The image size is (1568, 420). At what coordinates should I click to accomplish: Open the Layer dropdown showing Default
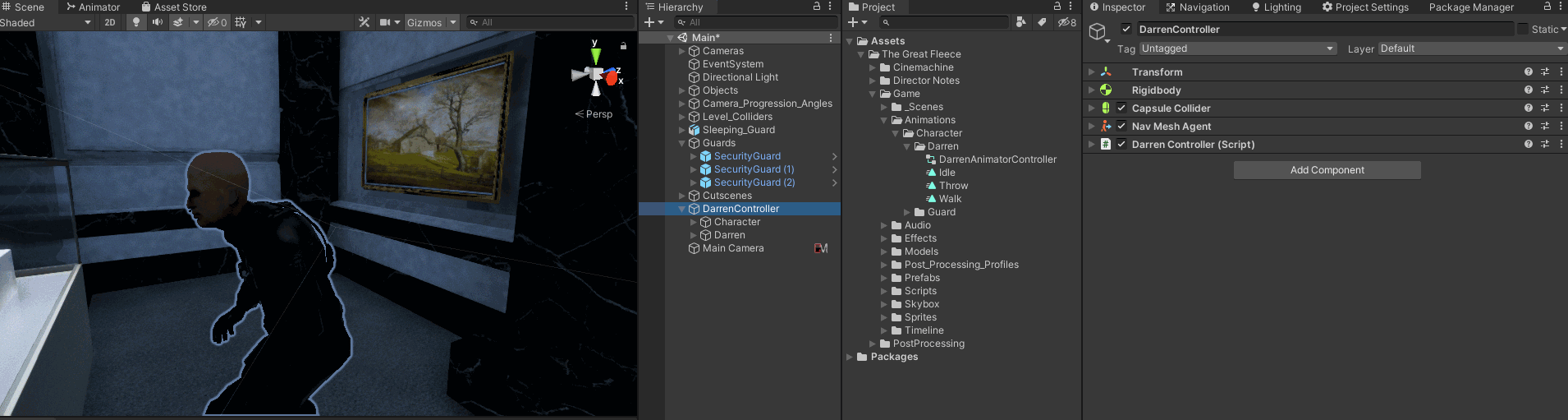point(1473,48)
